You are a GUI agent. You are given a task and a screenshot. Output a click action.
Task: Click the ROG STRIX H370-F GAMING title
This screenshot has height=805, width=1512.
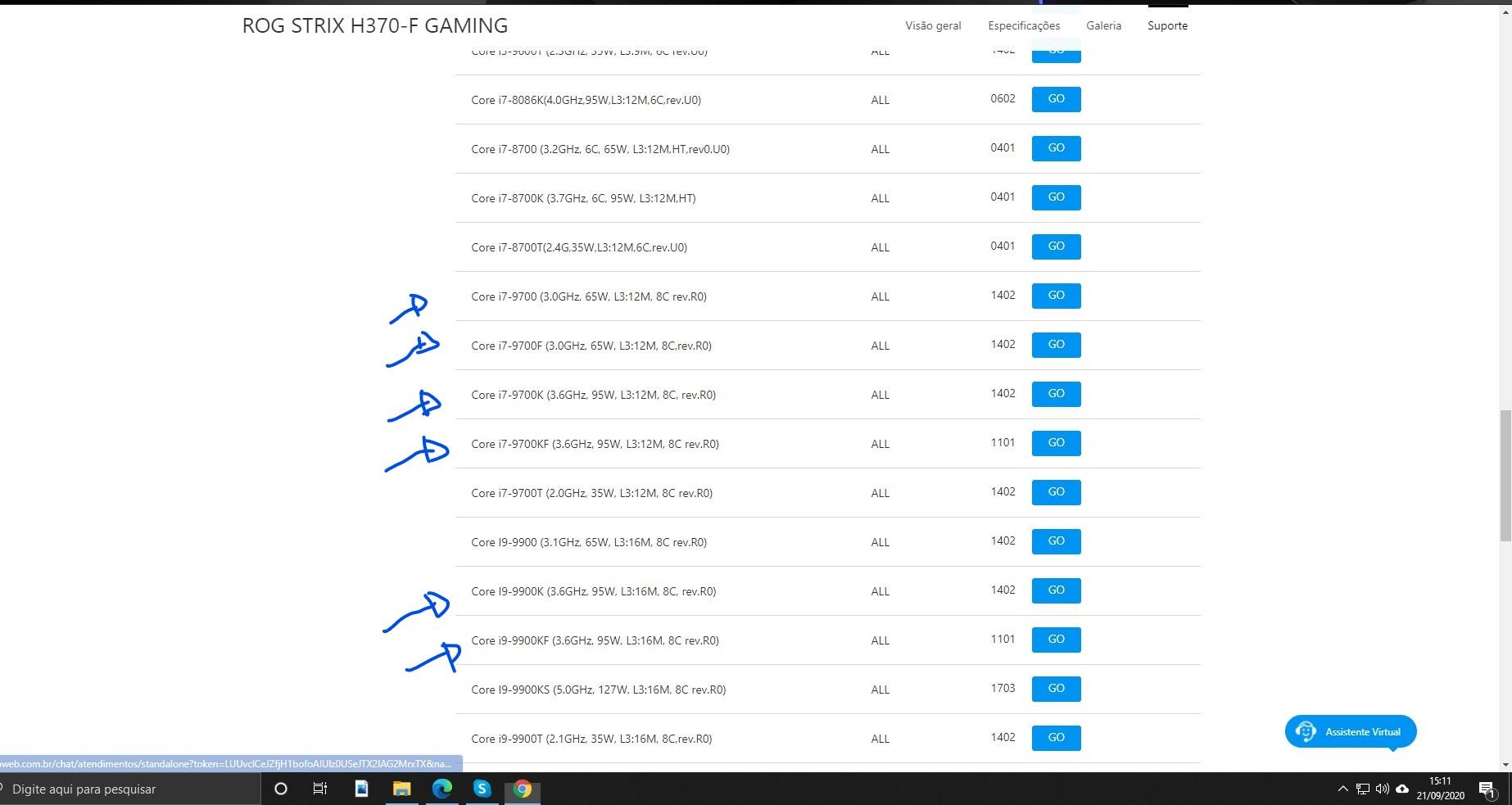click(x=375, y=25)
